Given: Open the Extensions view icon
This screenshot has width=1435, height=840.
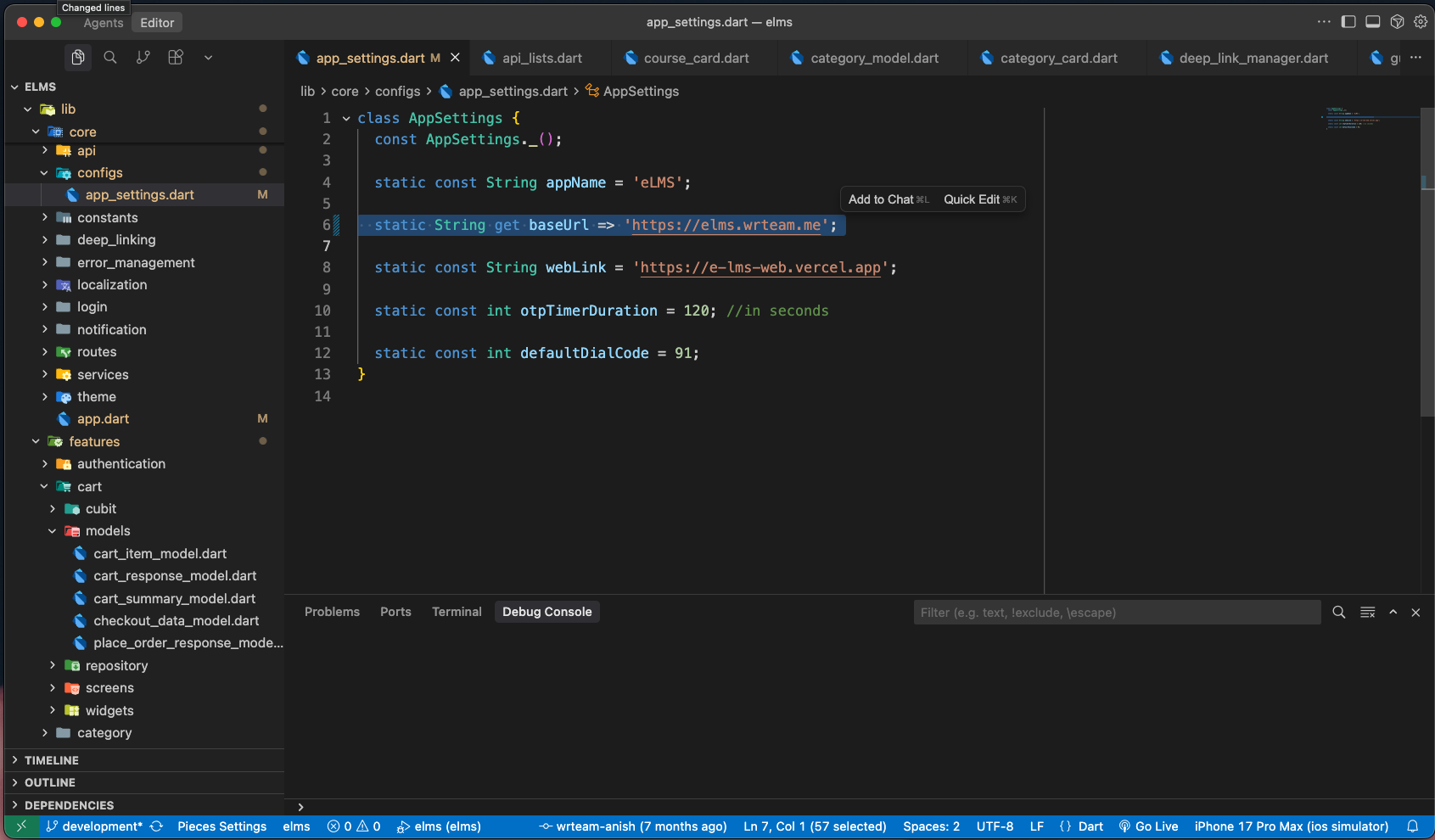Looking at the screenshot, I should [176, 57].
